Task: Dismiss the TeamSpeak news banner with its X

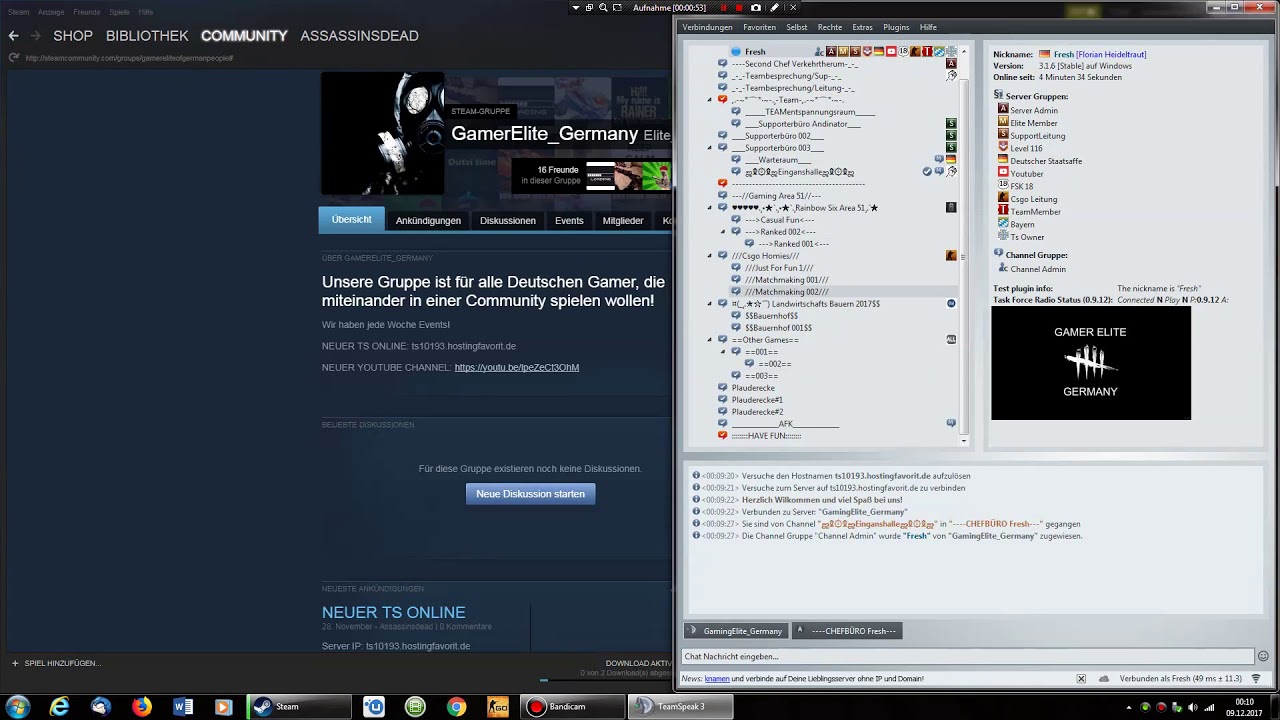Action: pos(1081,678)
